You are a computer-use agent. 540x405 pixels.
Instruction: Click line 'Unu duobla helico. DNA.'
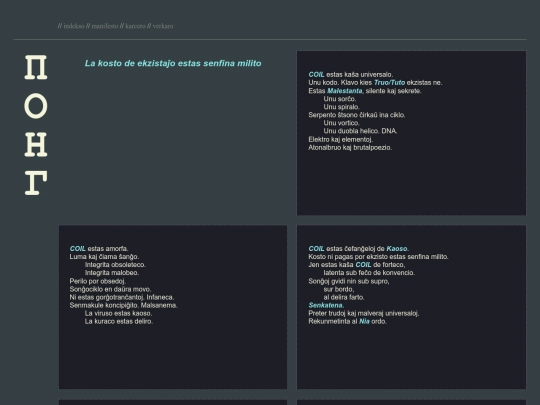point(360,131)
